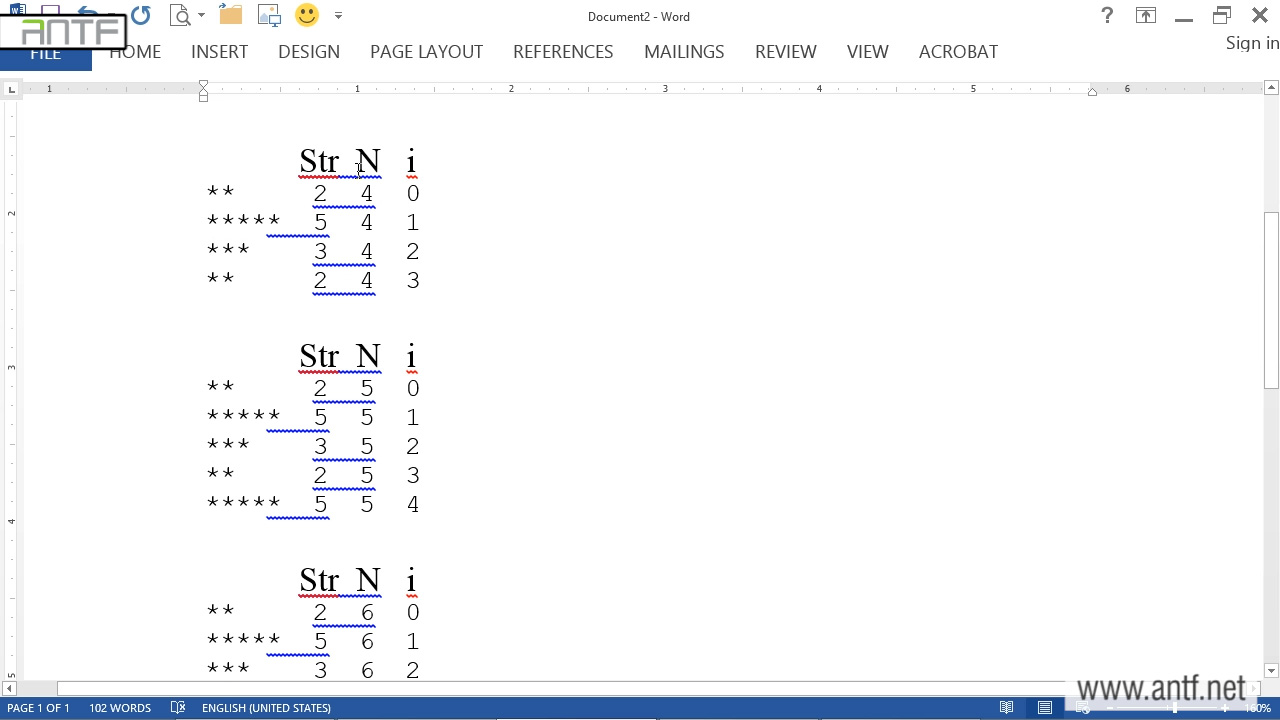Open Ribbon Display Options menu
Viewport: 1280px width, 720px height.
point(1145,16)
